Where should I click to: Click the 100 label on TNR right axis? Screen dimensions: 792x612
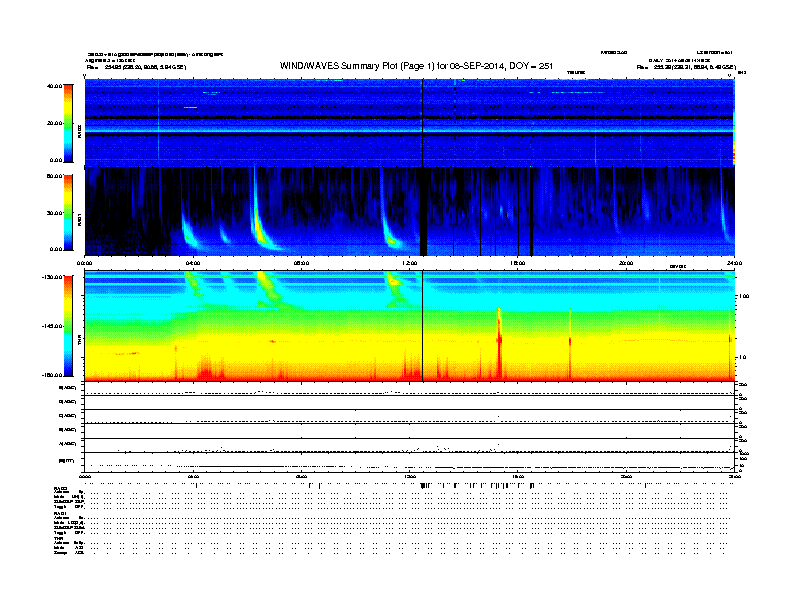[x=744, y=296]
